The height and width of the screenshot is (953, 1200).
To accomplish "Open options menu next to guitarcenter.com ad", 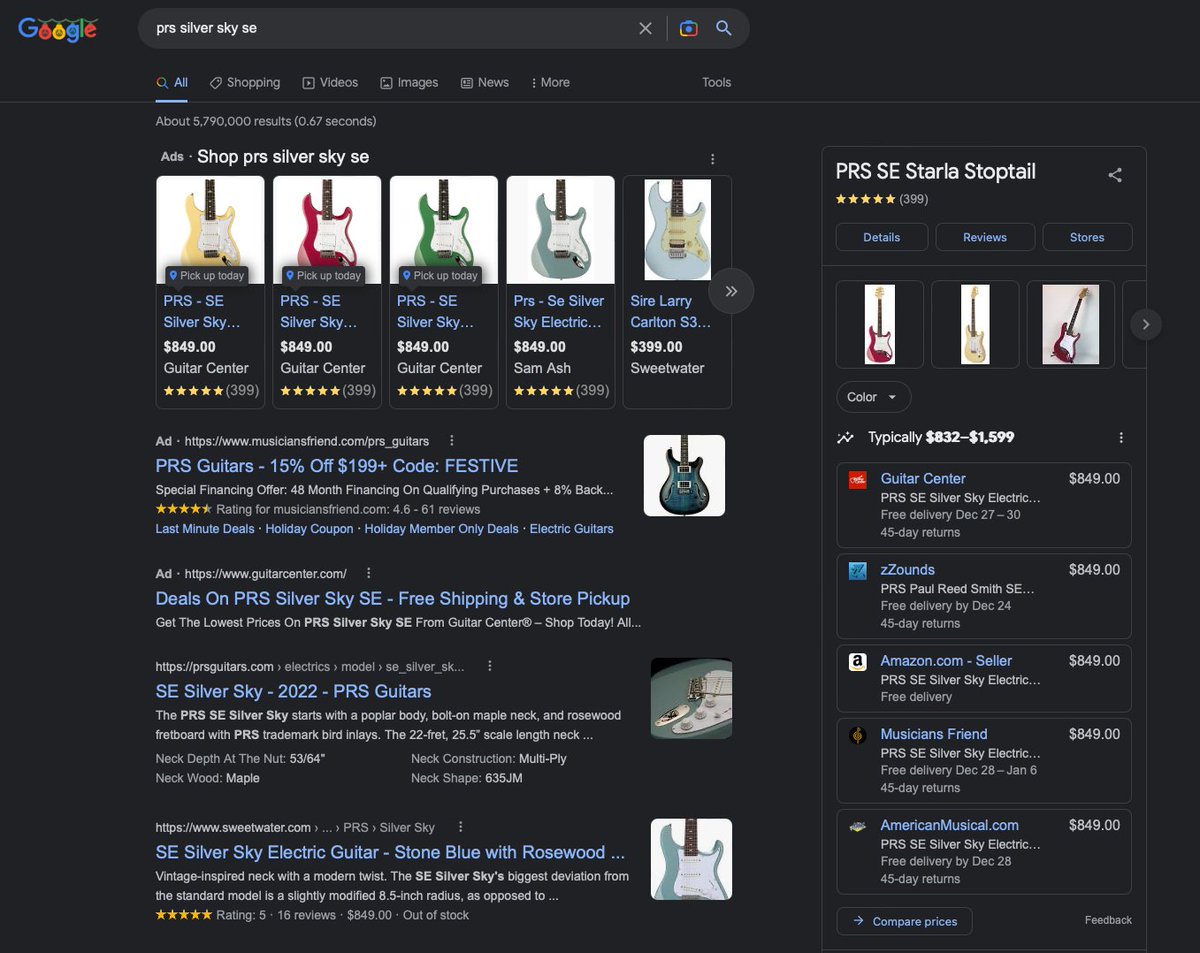I will tap(369, 573).
